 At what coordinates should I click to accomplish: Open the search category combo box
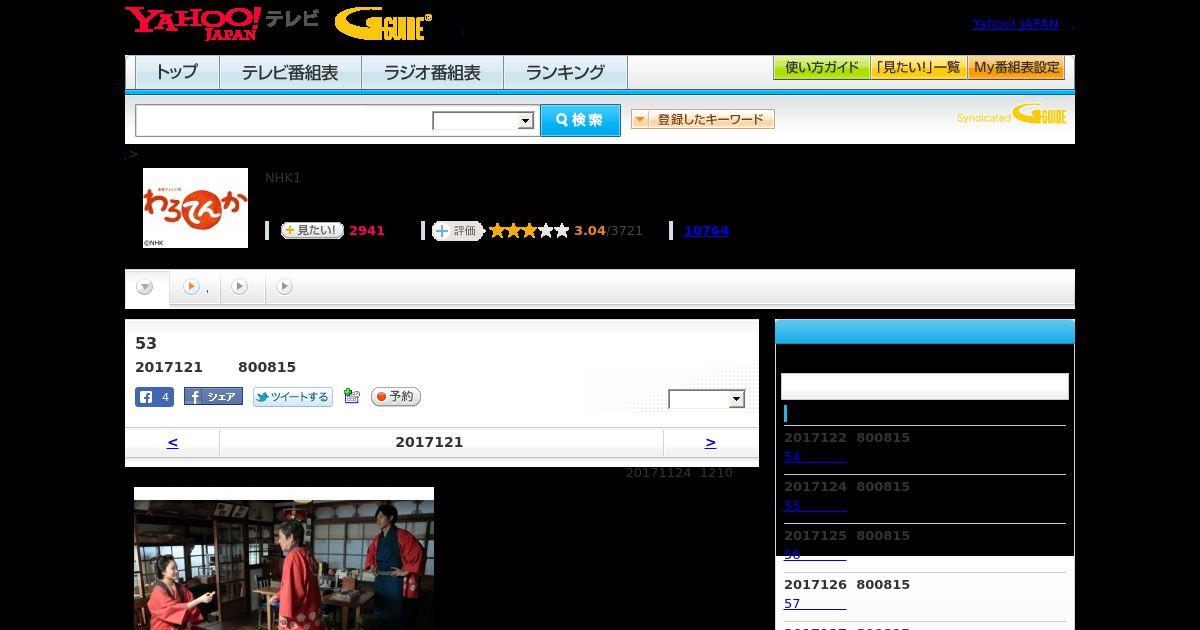[x=483, y=121]
